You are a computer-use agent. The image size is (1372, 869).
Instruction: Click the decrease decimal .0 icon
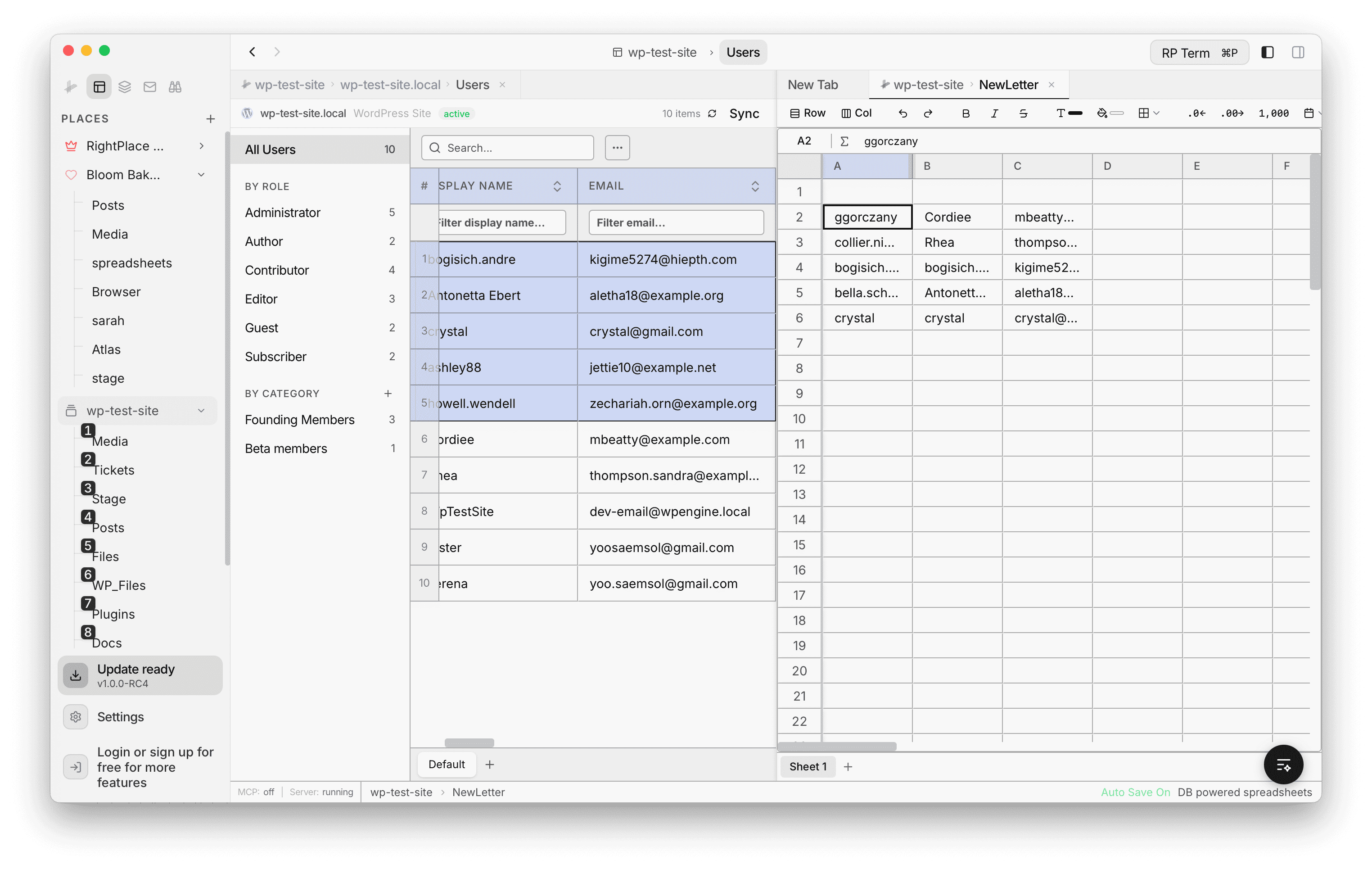tap(1196, 113)
